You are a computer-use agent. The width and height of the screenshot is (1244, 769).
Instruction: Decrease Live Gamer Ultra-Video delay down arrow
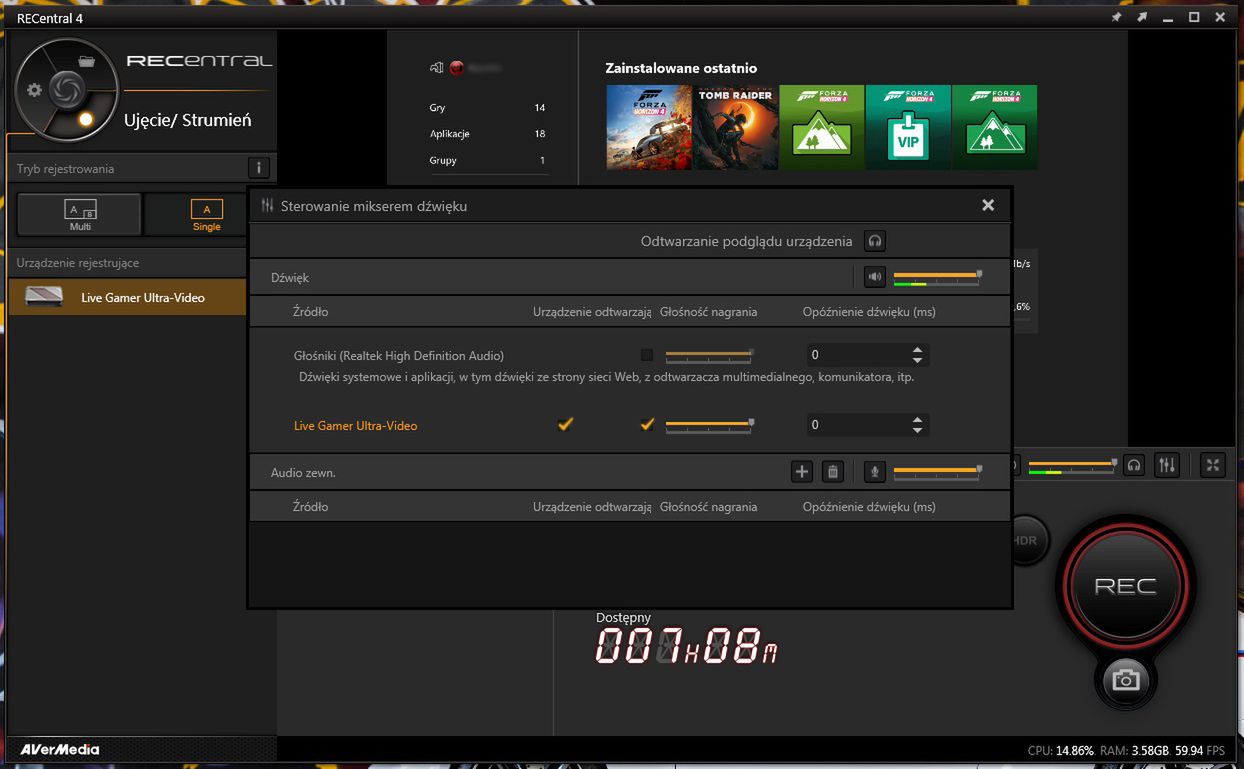pos(917,430)
